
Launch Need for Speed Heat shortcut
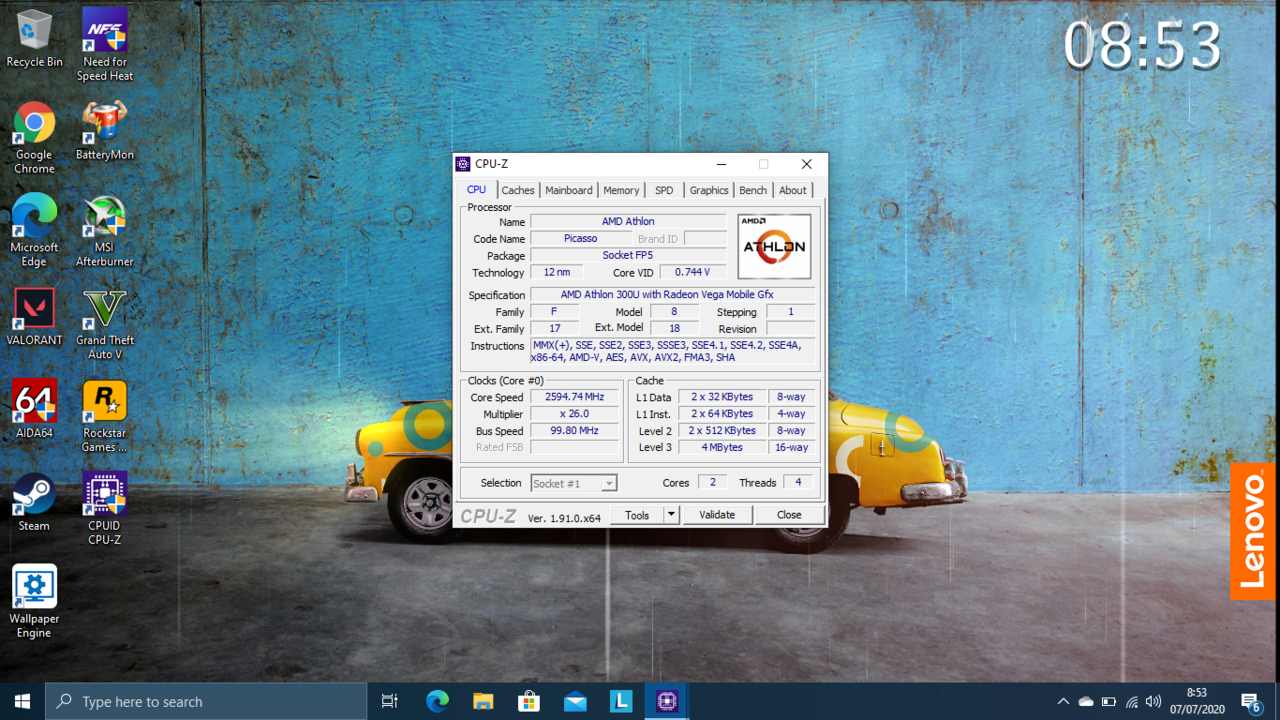coord(105,45)
